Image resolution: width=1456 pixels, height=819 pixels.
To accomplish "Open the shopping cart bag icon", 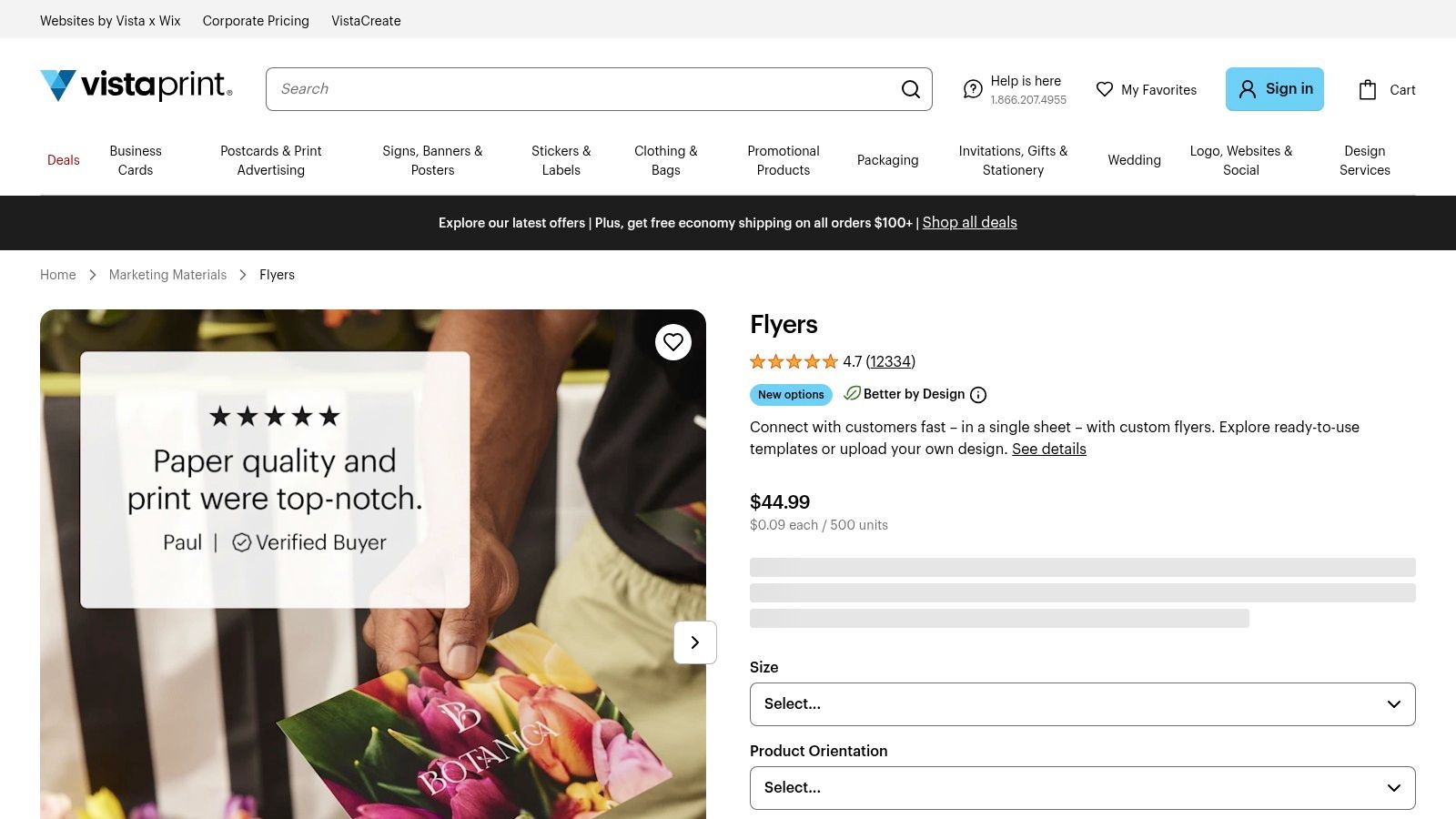I will pos(1367,89).
